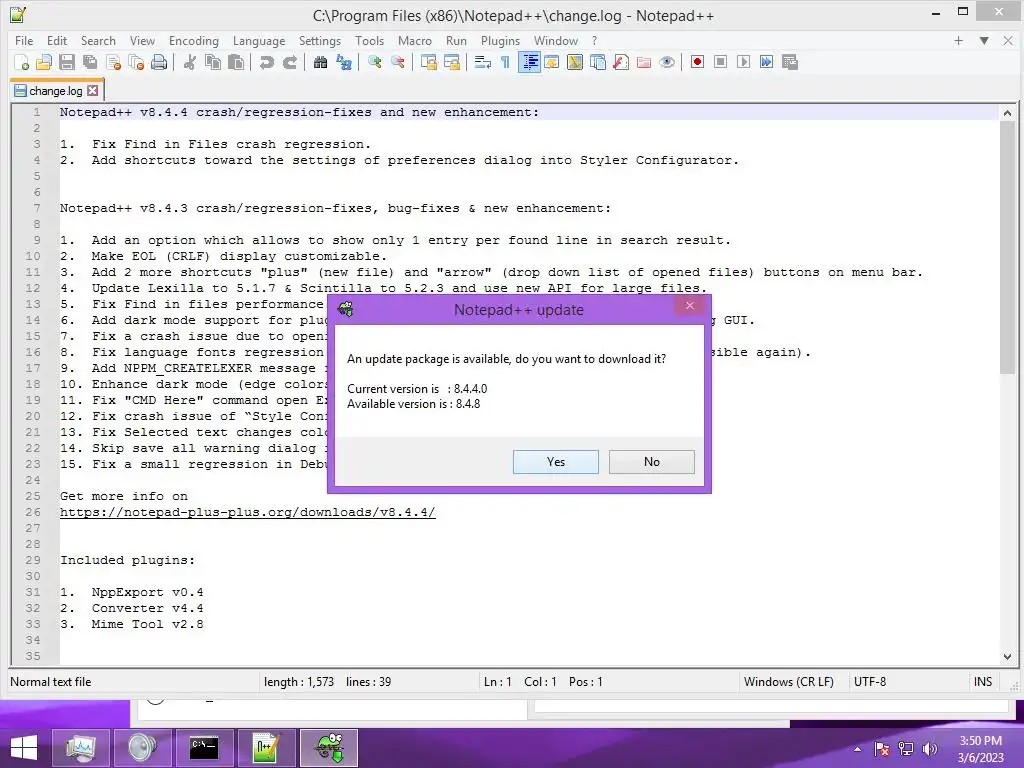The width and height of the screenshot is (1024, 768).
Task: Open user defined language dialog icon
Action: coord(552,62)
